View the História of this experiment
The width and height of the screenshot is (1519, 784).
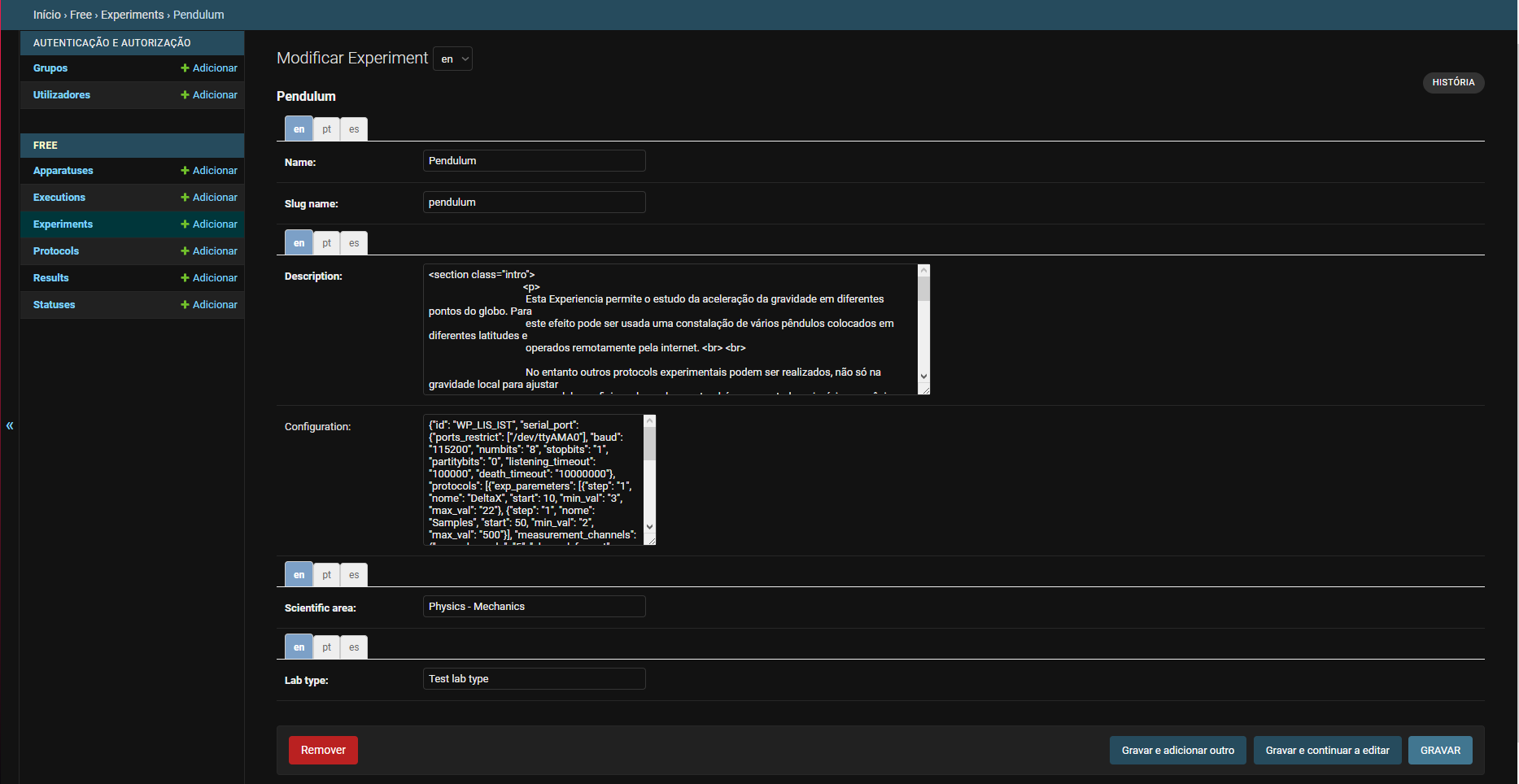click(x=1453, y=83)
